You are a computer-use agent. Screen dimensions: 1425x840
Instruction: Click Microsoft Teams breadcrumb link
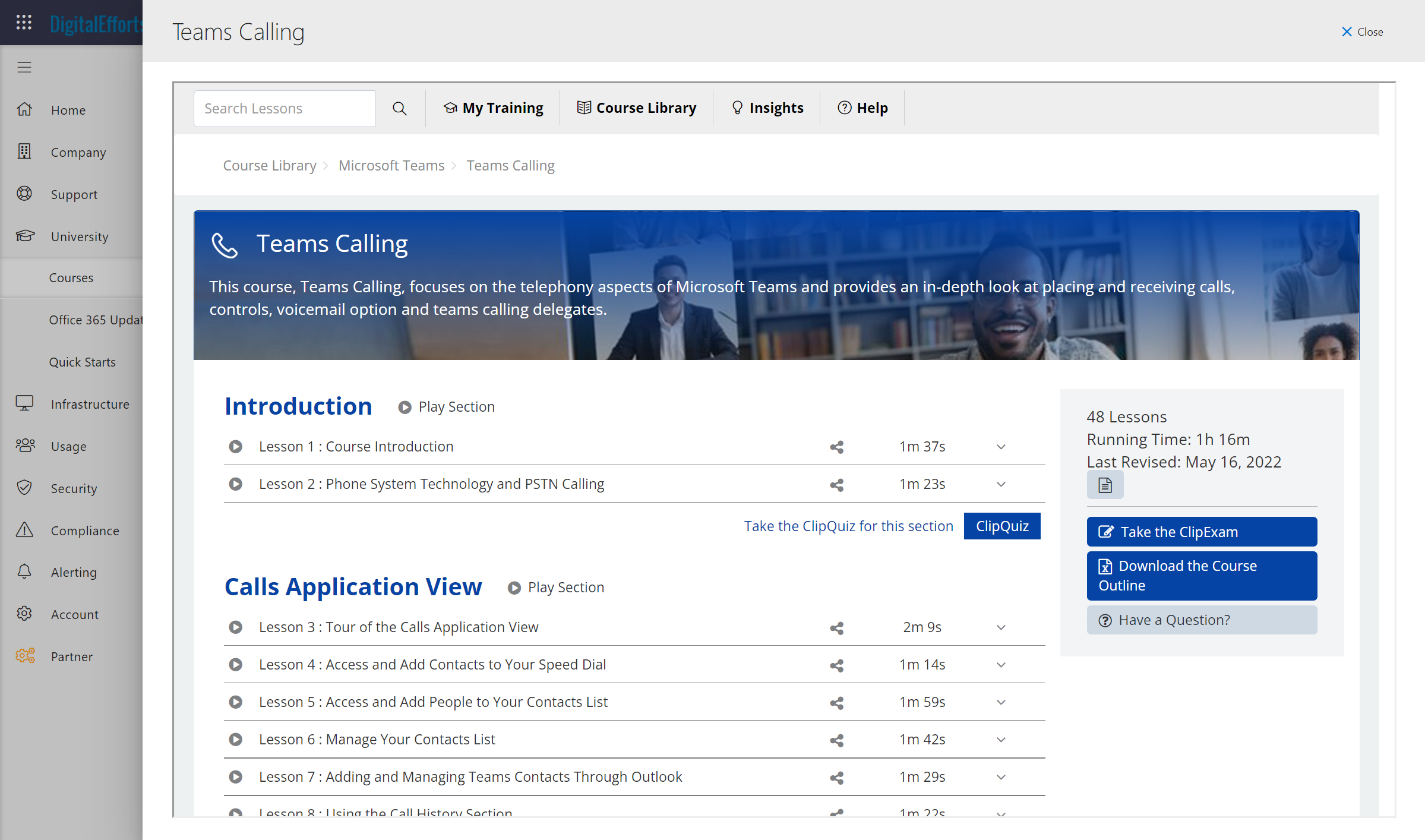coord(391,165)
